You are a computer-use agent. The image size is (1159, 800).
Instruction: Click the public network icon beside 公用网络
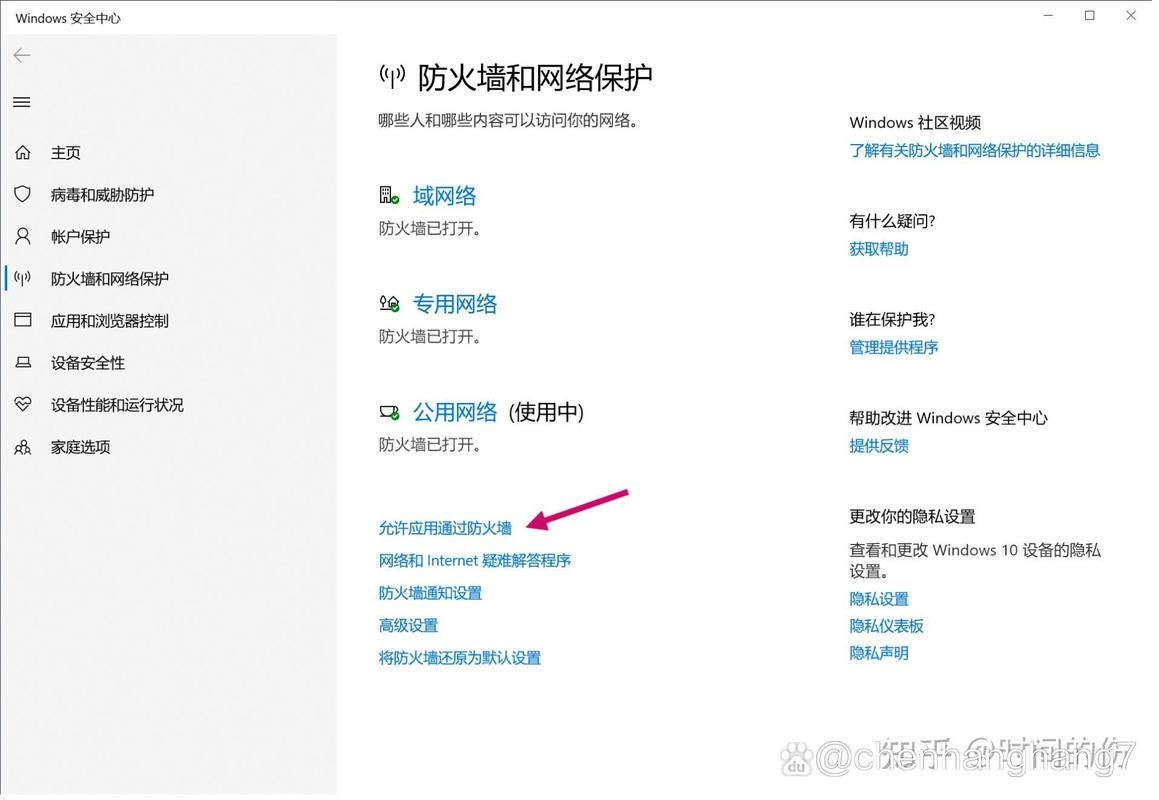pos(390,412)
